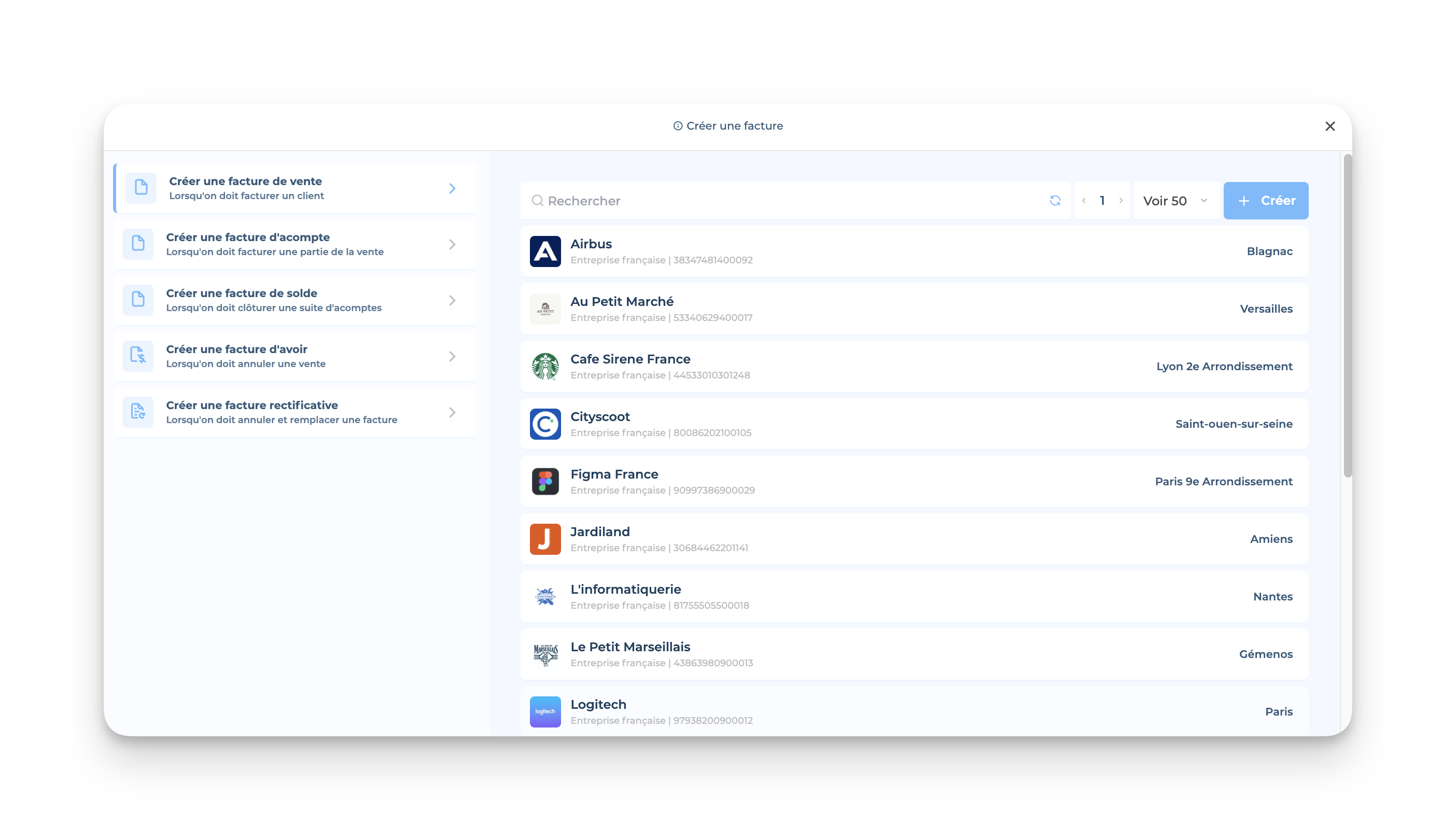Click the Cafe Sirene France logo

[x=544, y=367]
